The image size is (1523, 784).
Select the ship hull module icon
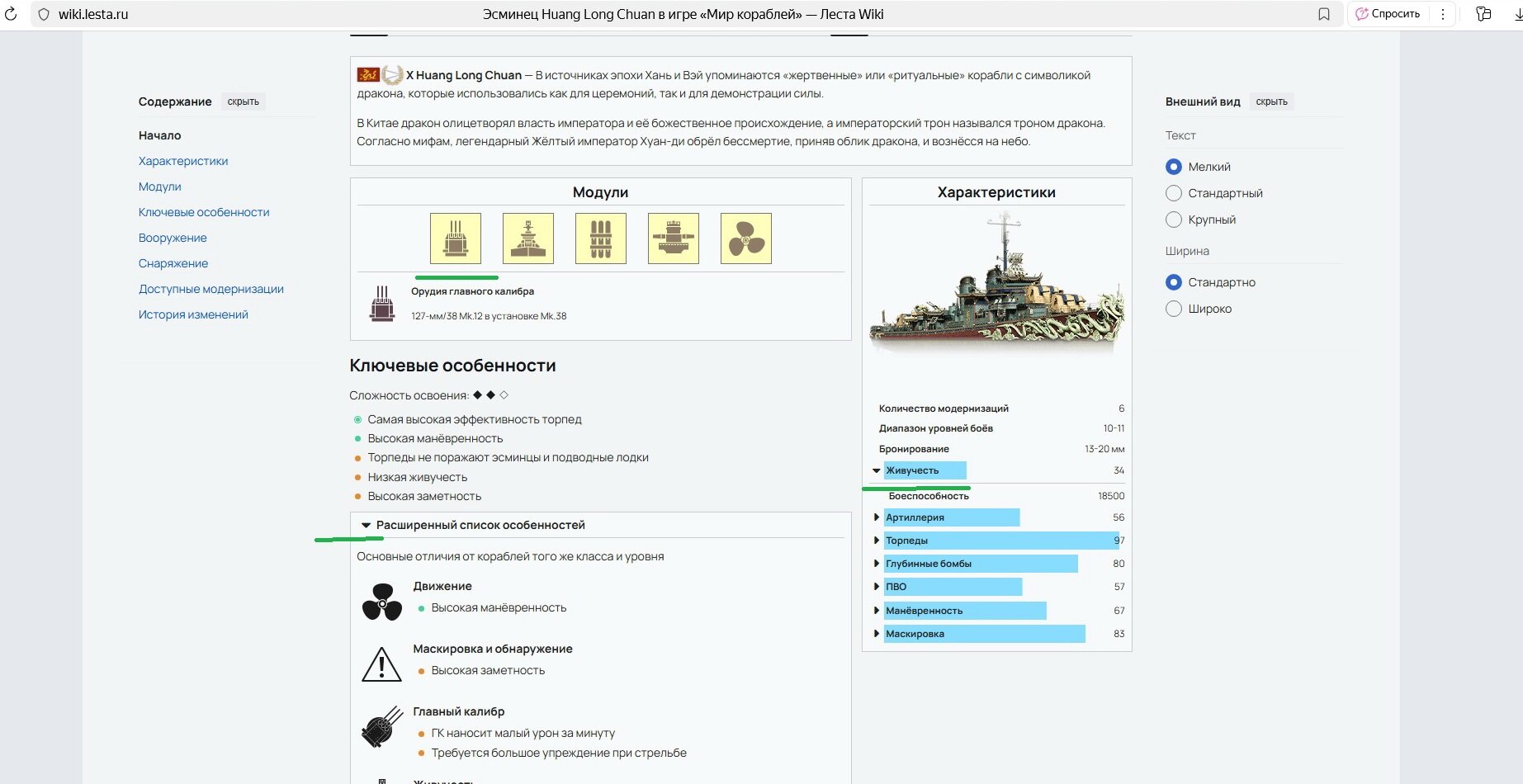[x=527, y=239]
